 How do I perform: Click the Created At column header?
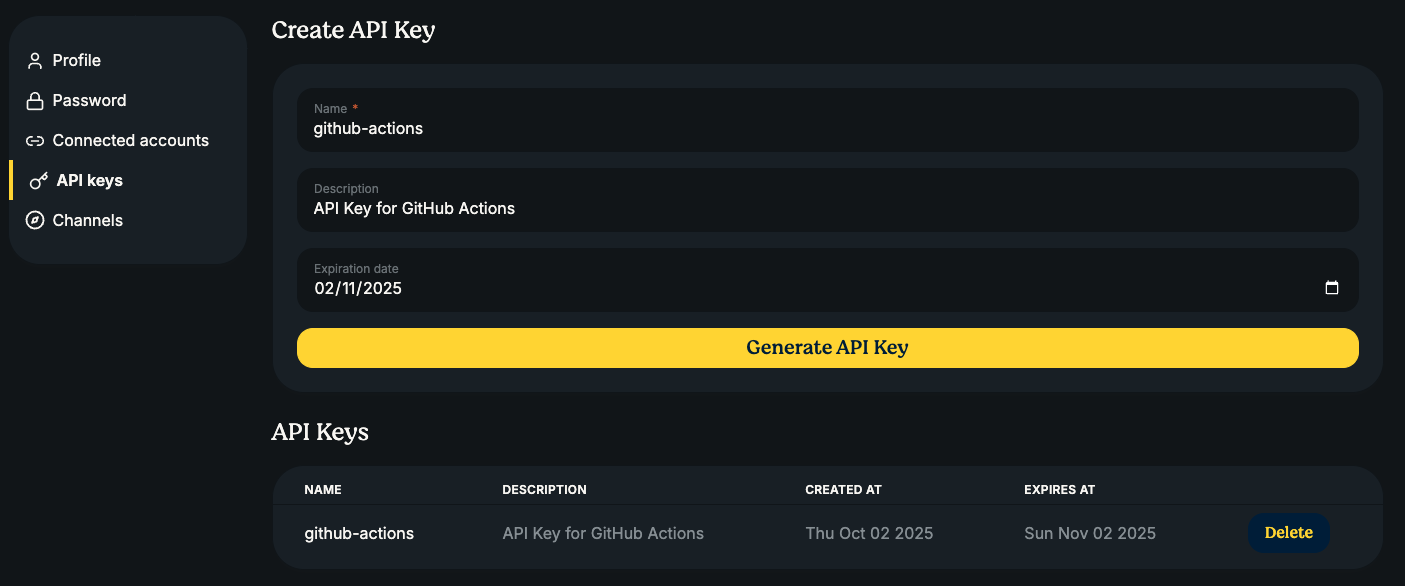coord(843,490)
